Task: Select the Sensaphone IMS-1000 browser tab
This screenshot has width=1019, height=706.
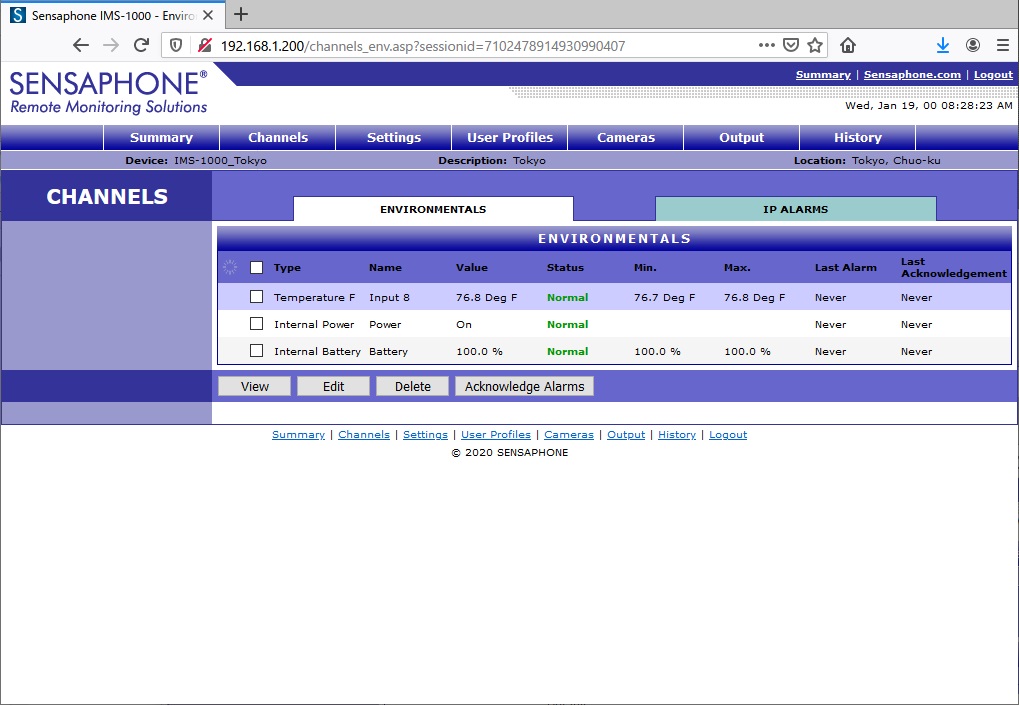Action: 113,15
